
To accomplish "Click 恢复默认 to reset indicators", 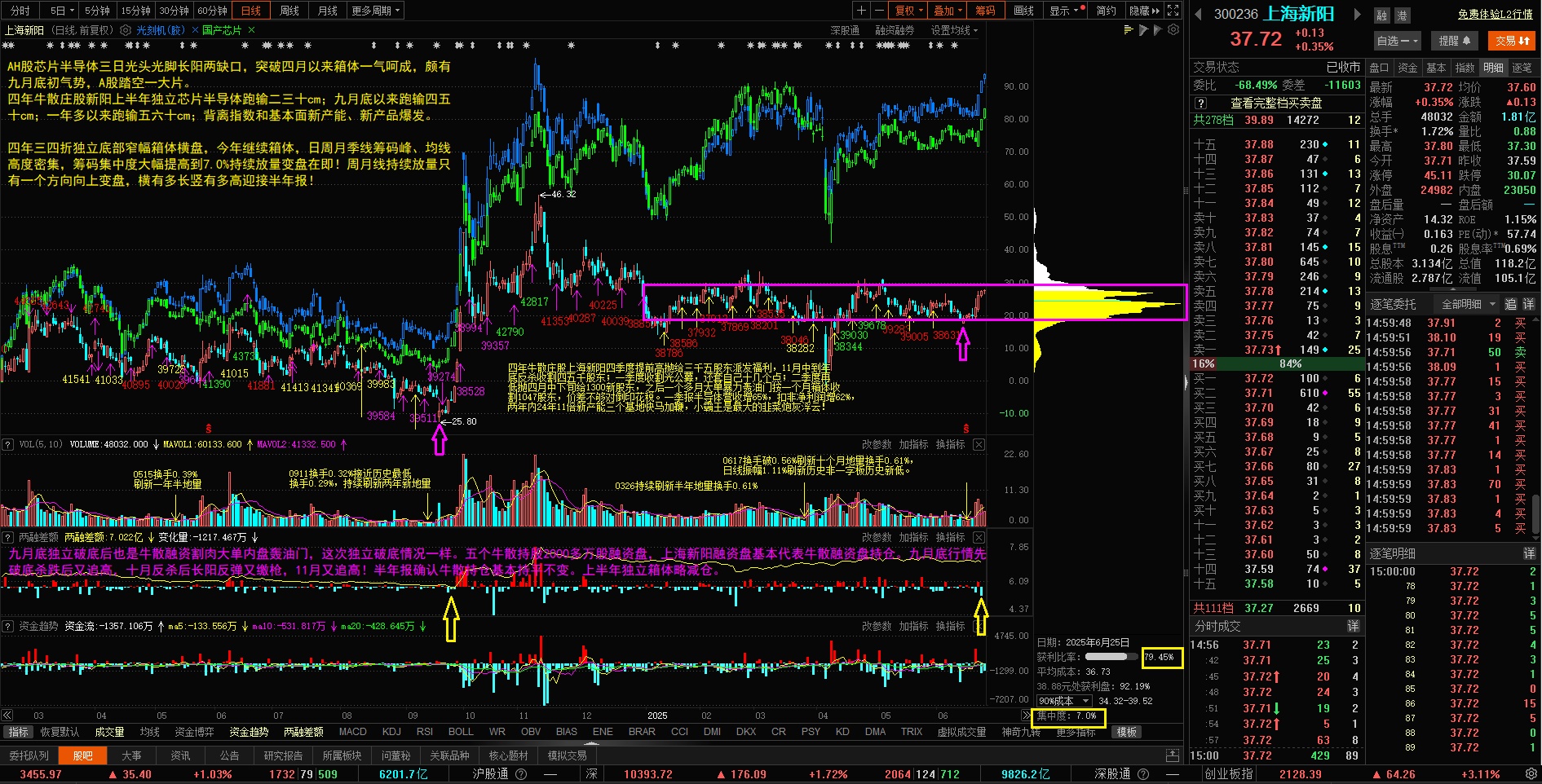I will [60, 732].
